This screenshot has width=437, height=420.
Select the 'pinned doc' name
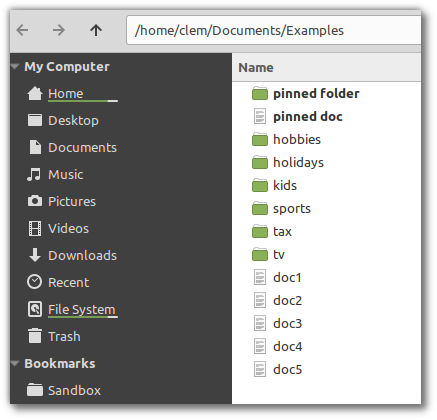308,117
